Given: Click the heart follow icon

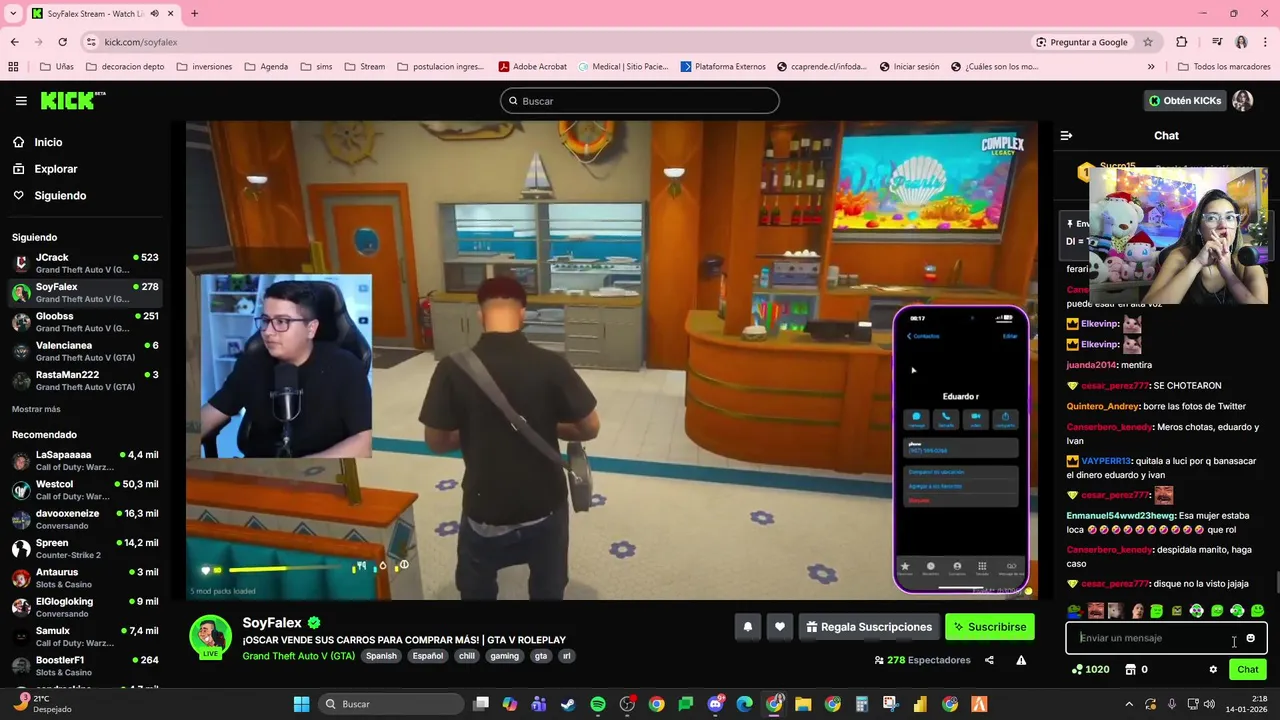Looking at the screenshot, I should pos(780,627).
